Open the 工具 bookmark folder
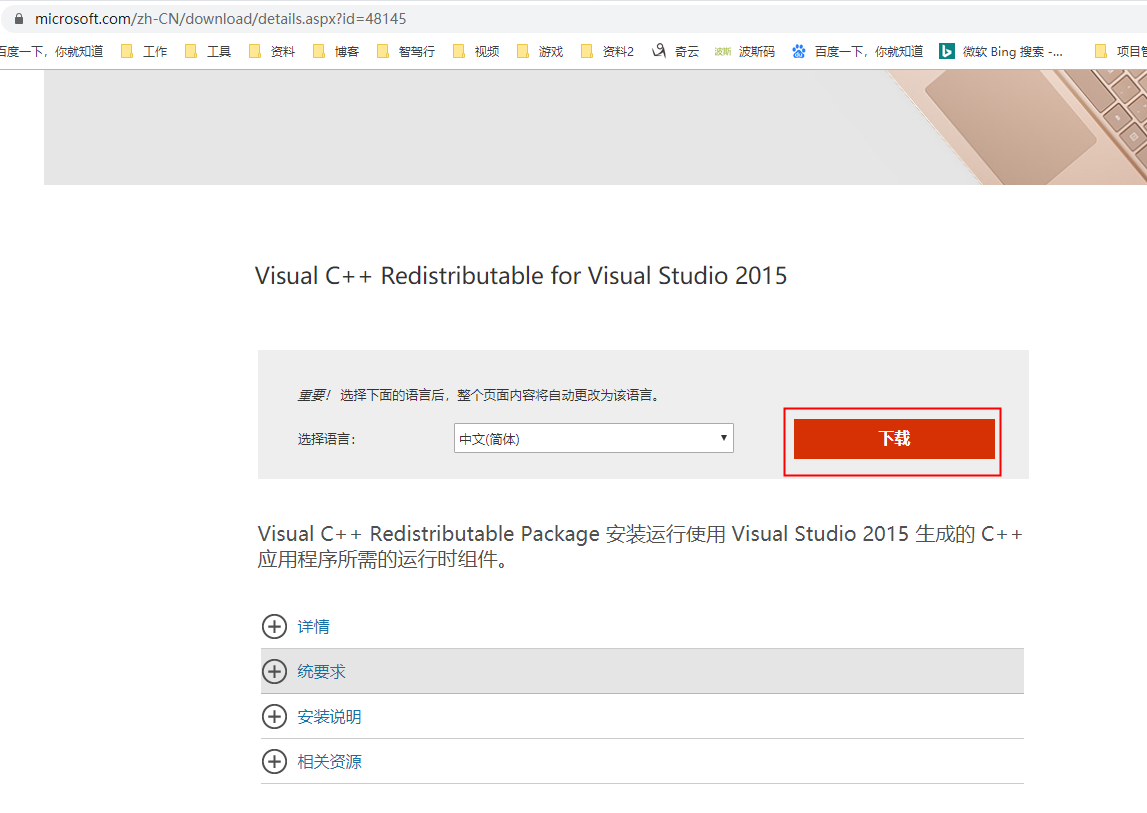 [208, 52]
